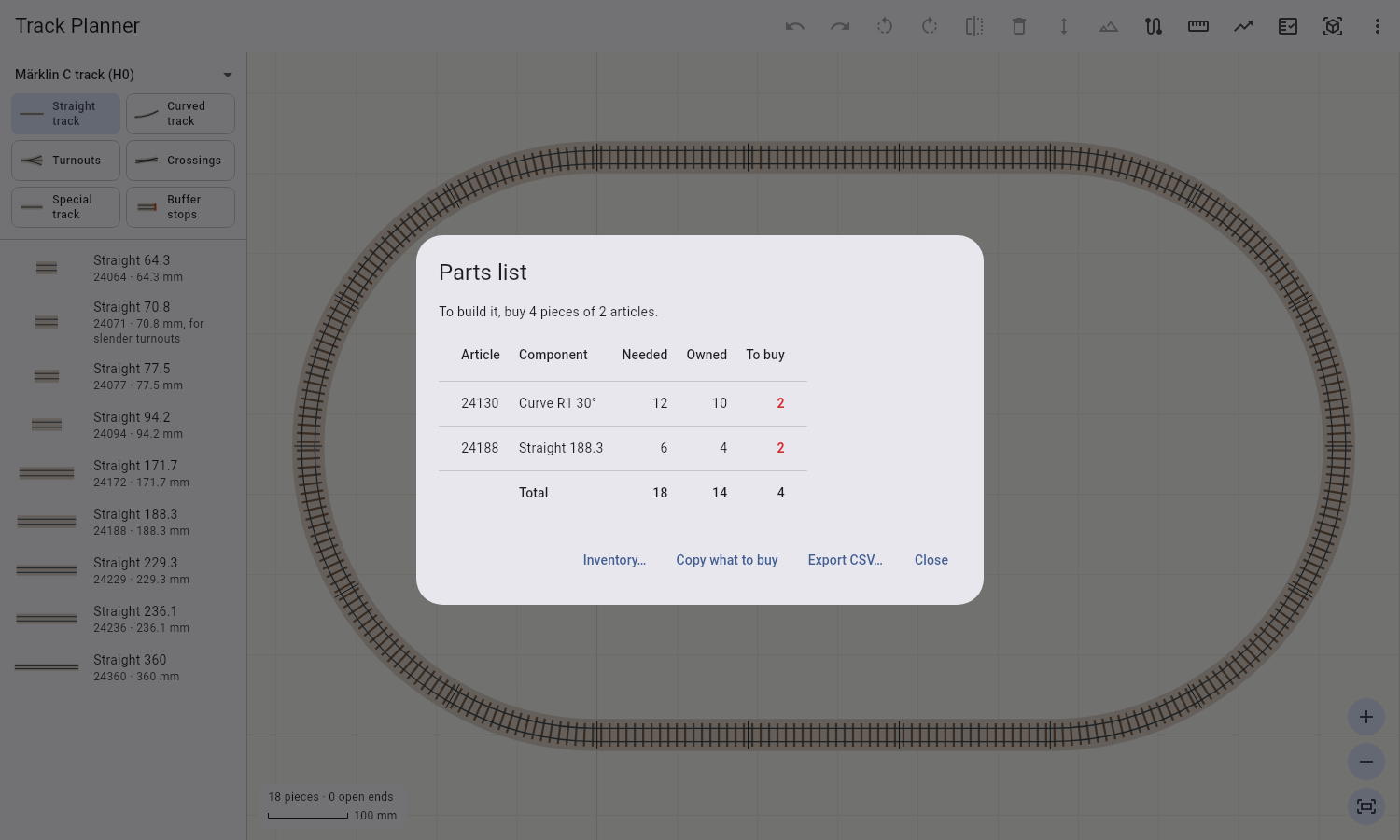Close the Parts list dialog
This screenshot has width=1400, height=840.
(x=931, y=560)
